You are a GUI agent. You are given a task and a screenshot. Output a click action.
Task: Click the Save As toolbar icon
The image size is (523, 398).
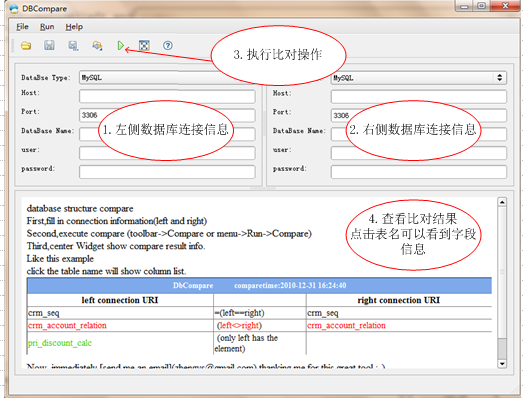pyautogui.click(x=73, y=45)
